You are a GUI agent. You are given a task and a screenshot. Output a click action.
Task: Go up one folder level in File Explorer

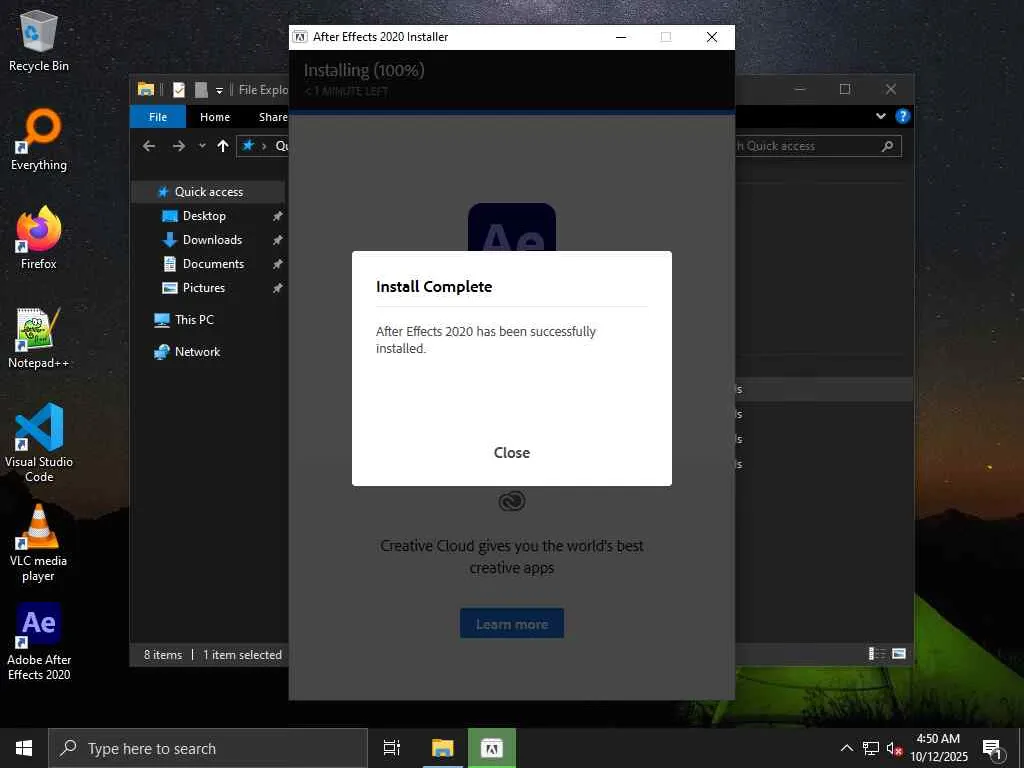[x=223, y=146]
